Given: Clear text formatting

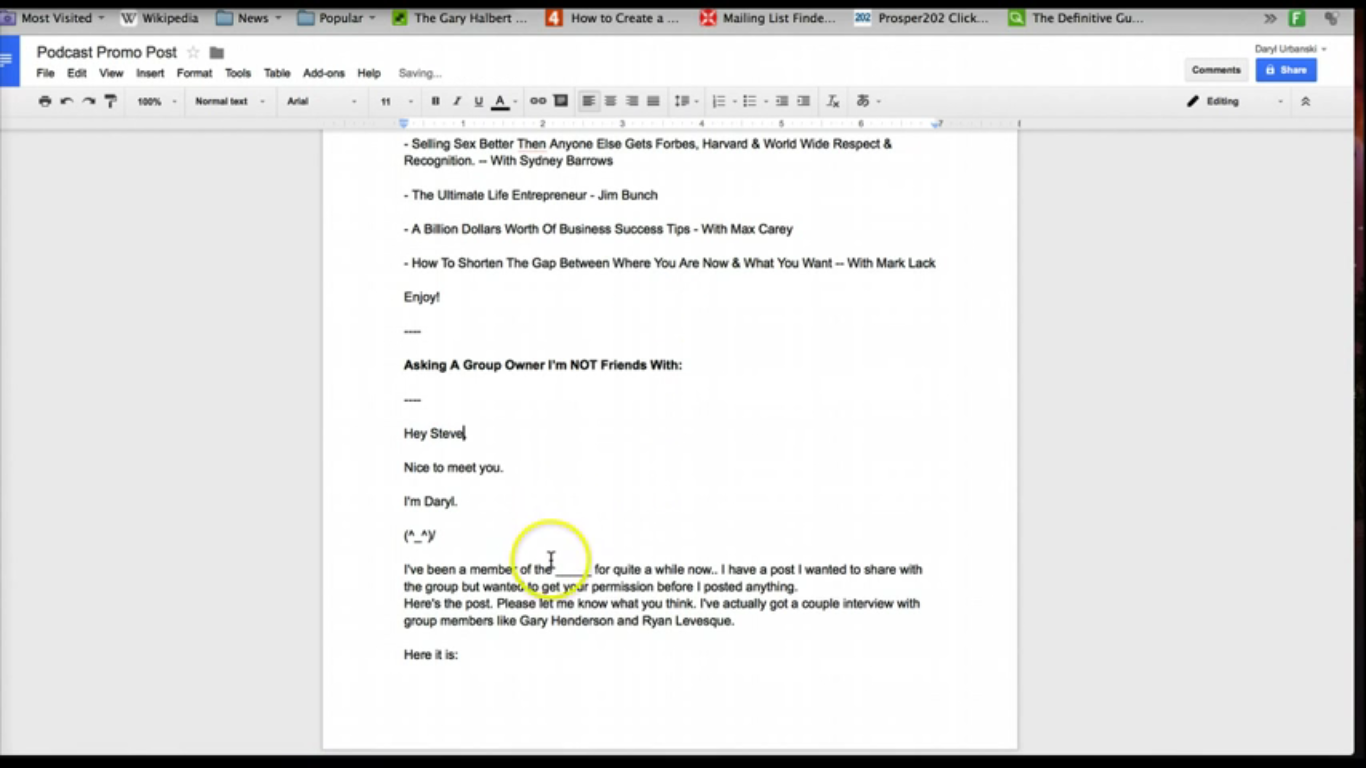Looking at the screenshot, I should coord(833,101).
